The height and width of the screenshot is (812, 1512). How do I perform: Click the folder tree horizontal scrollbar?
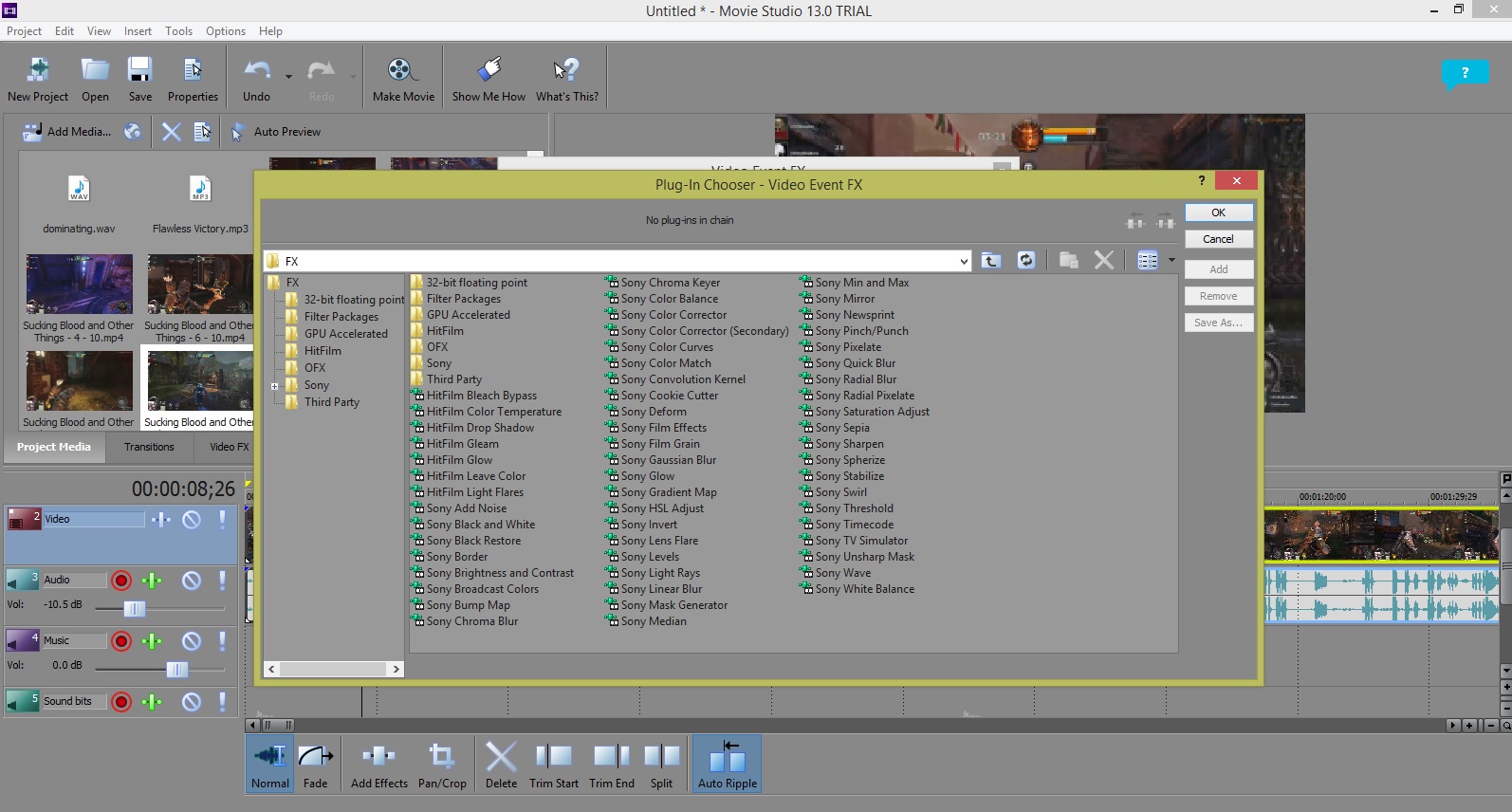334,669
